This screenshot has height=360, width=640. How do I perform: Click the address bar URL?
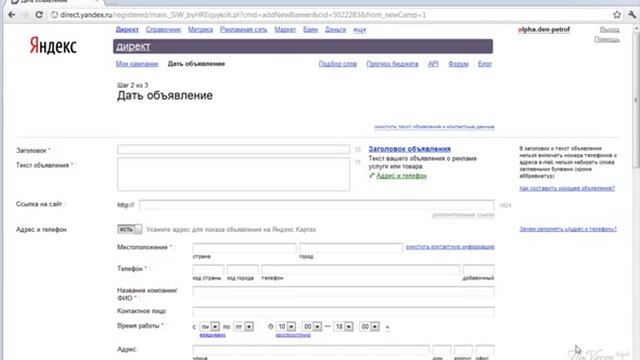(x=243, y=15)
